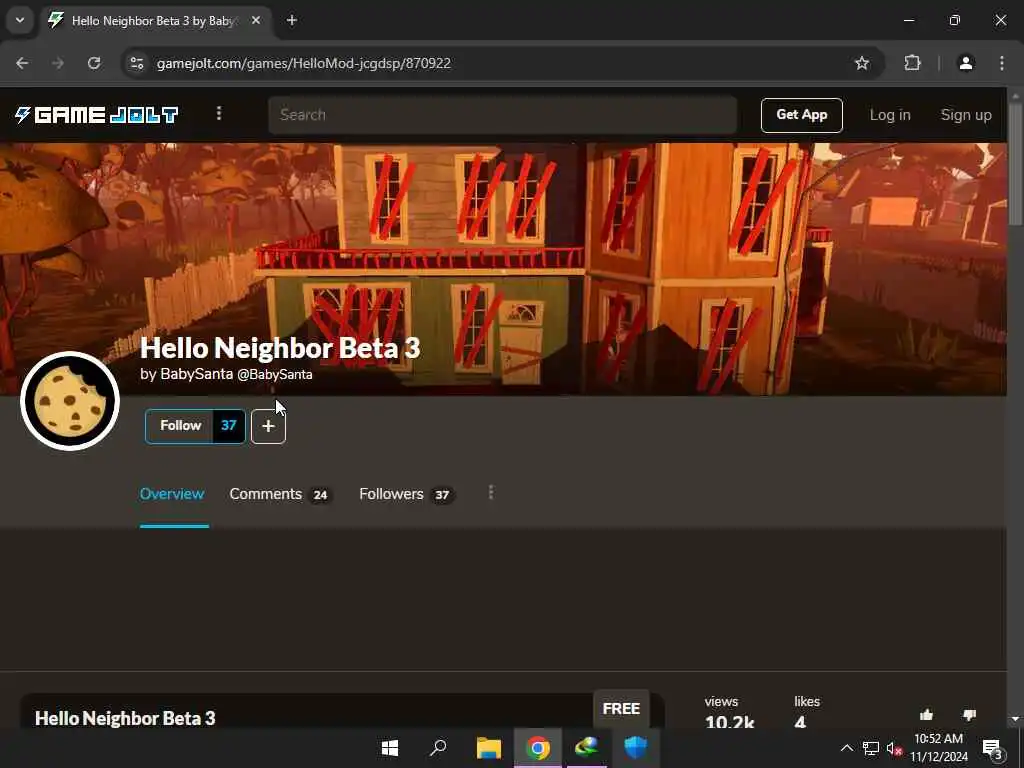Click the thumbs up like icon
The image size is (1024, 768).
[x=926, y=715]
